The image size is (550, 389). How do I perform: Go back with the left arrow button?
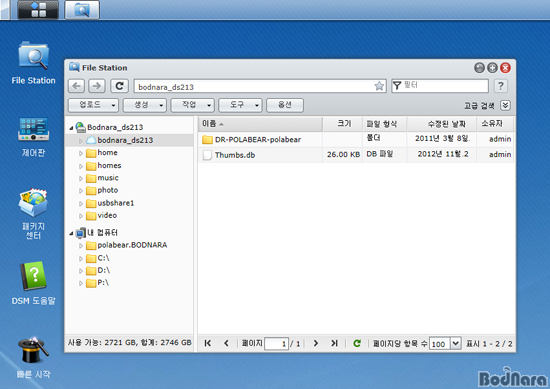click(x=76, y=86)
